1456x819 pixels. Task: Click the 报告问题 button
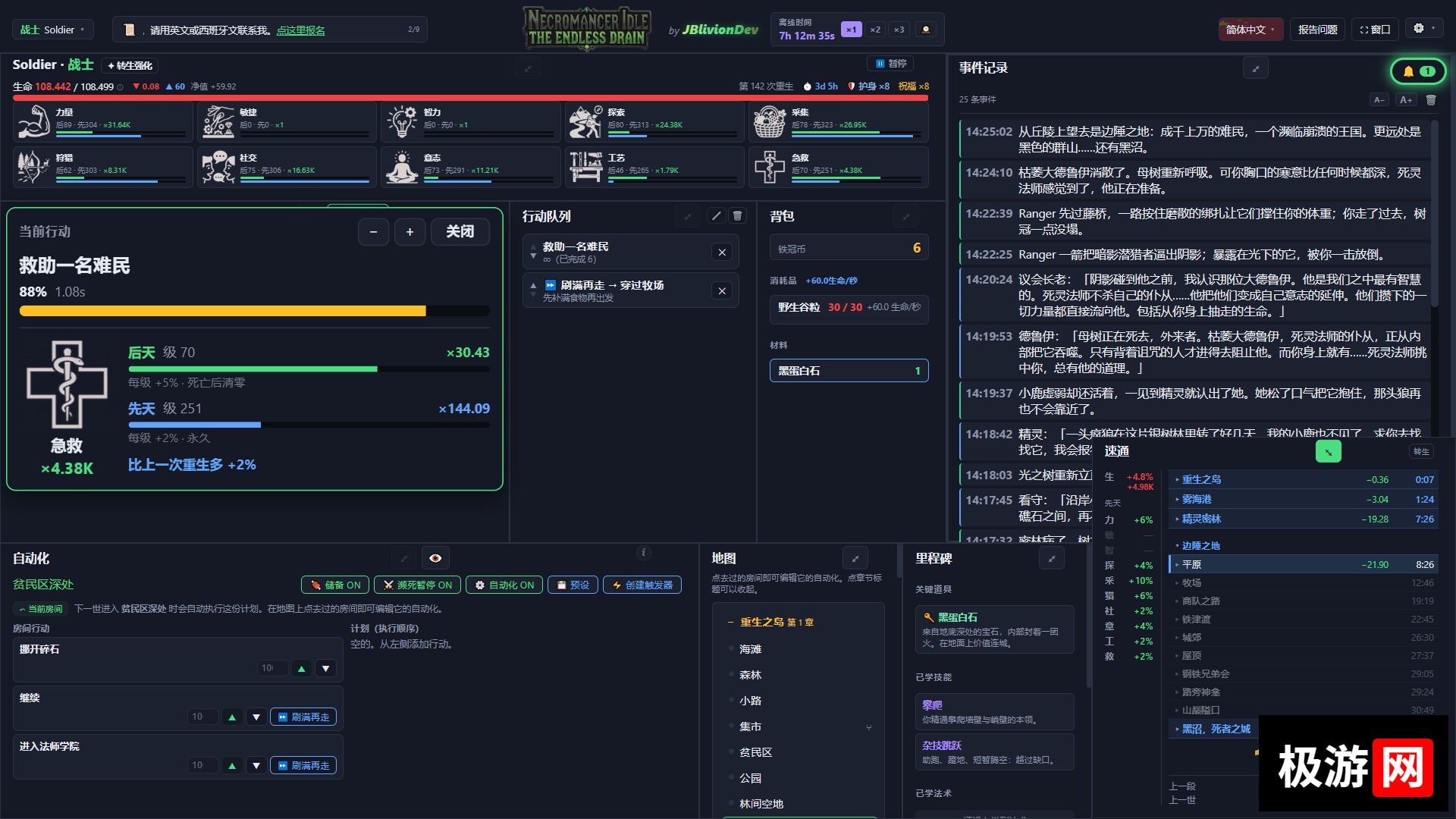click(1317, 30)
